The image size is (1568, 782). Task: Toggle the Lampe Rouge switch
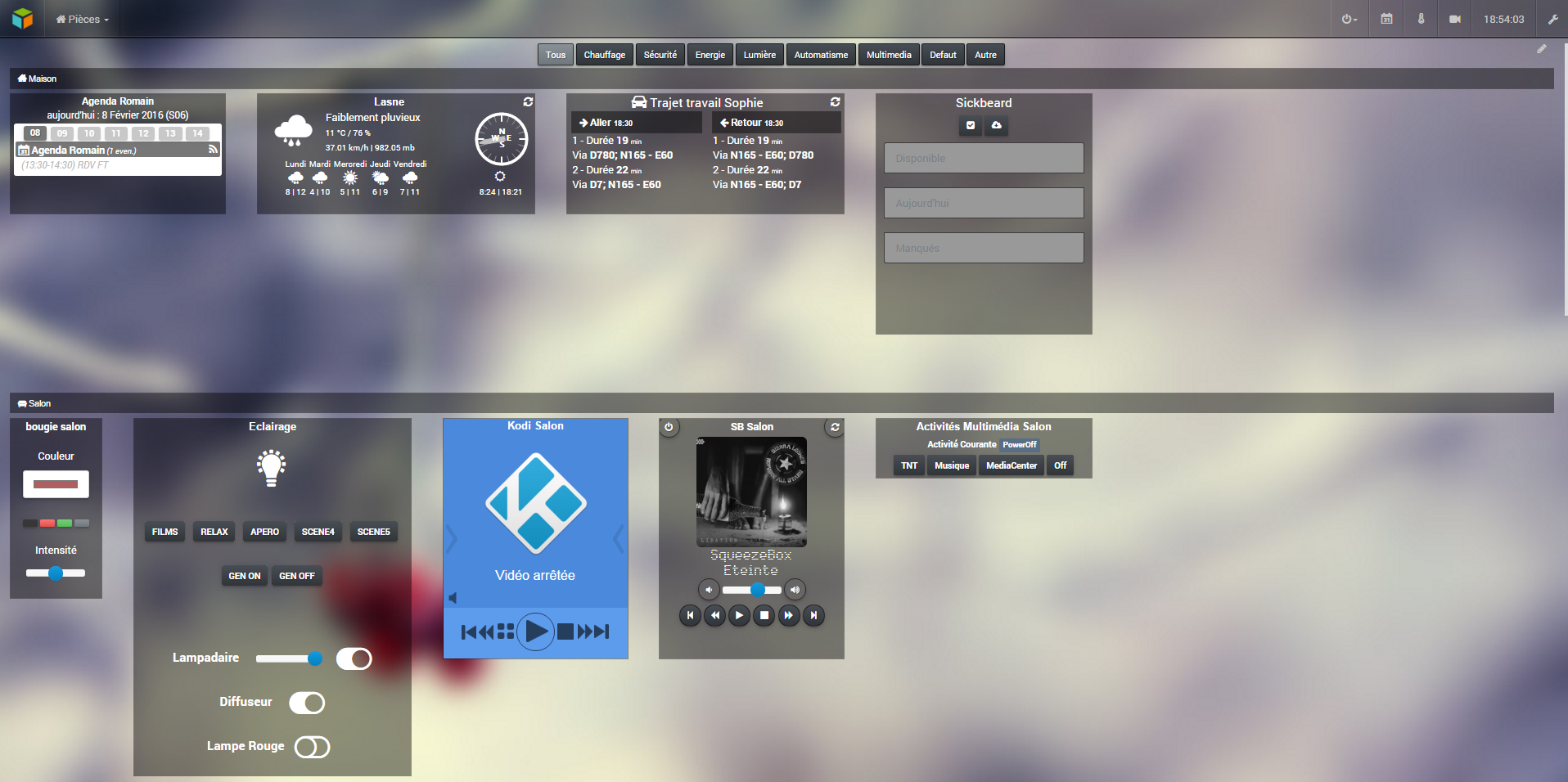click(x=312, y=747)
